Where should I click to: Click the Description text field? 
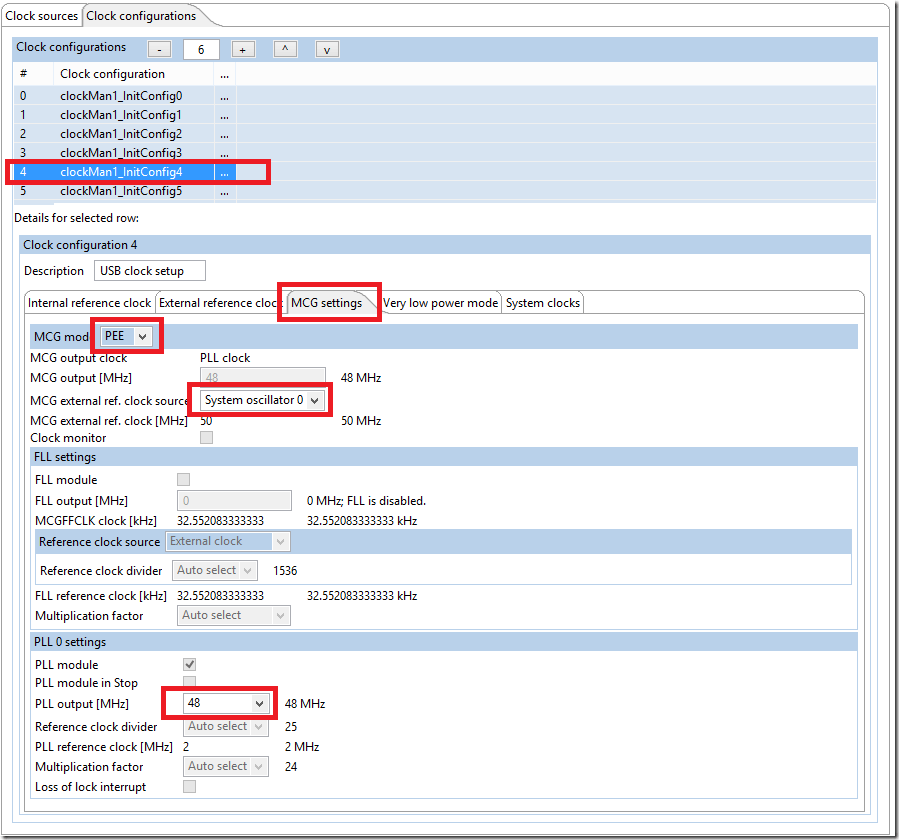coord(150,271)
